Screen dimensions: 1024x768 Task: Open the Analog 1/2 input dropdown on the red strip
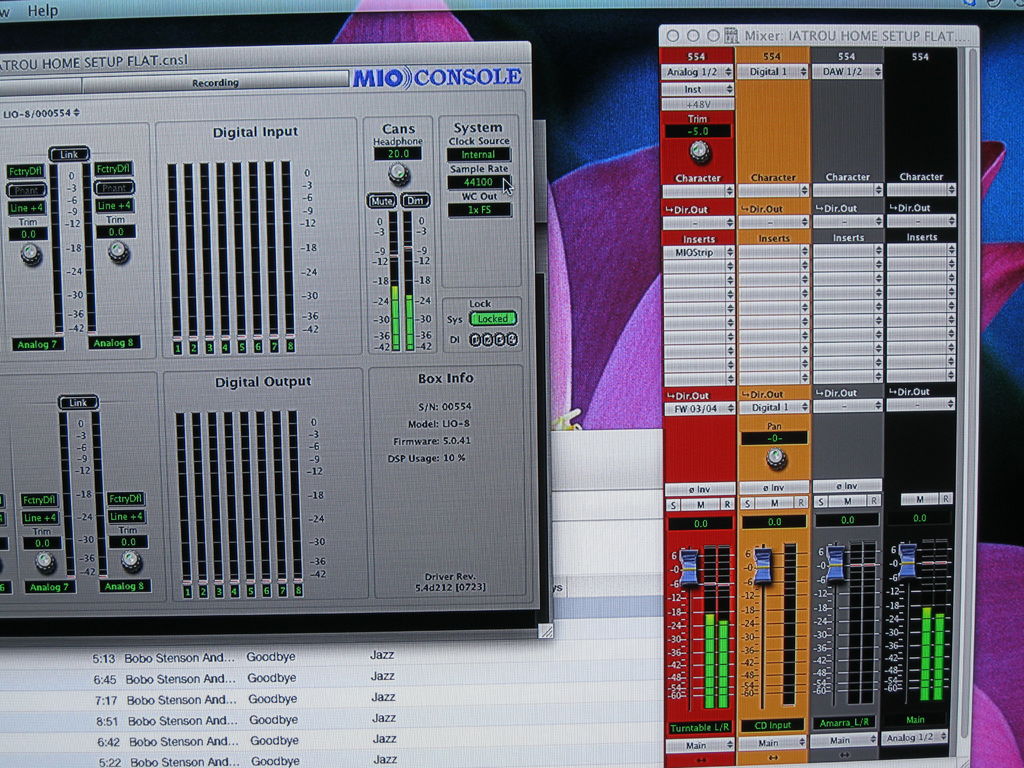[697, 72]
